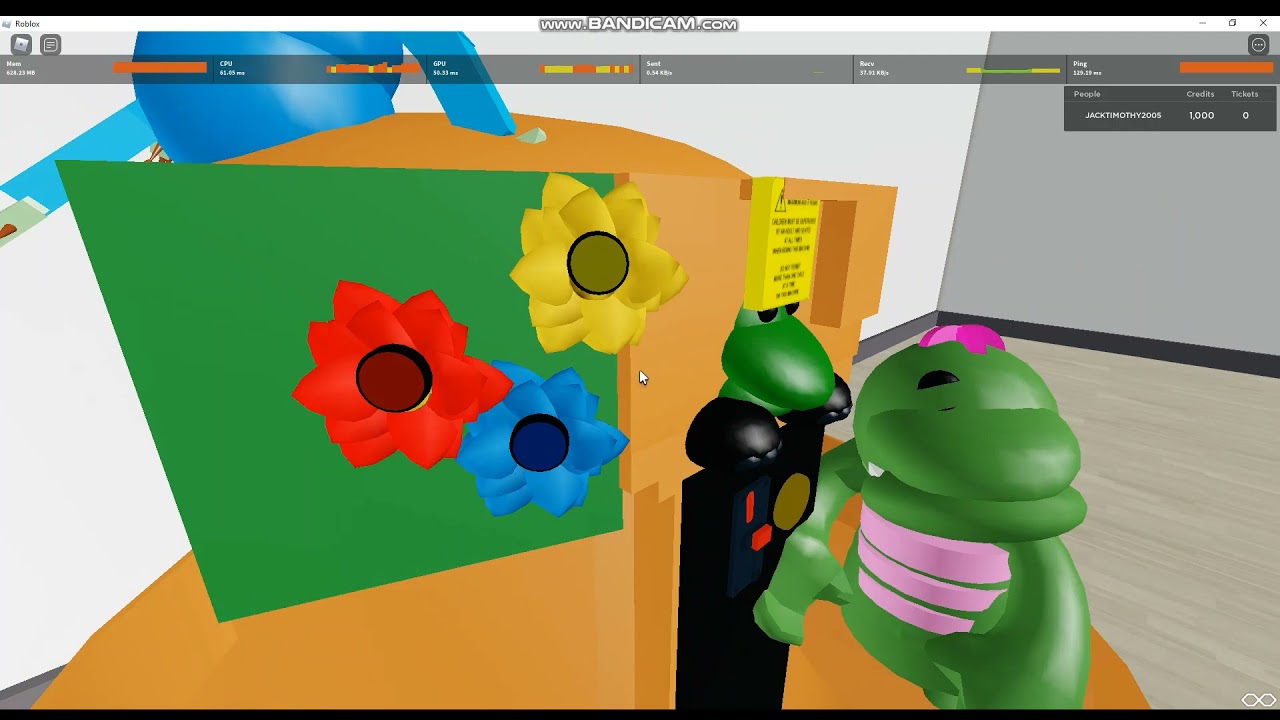Click the round yellow button on black console
Screen dimensions: 1280x720
791,501
